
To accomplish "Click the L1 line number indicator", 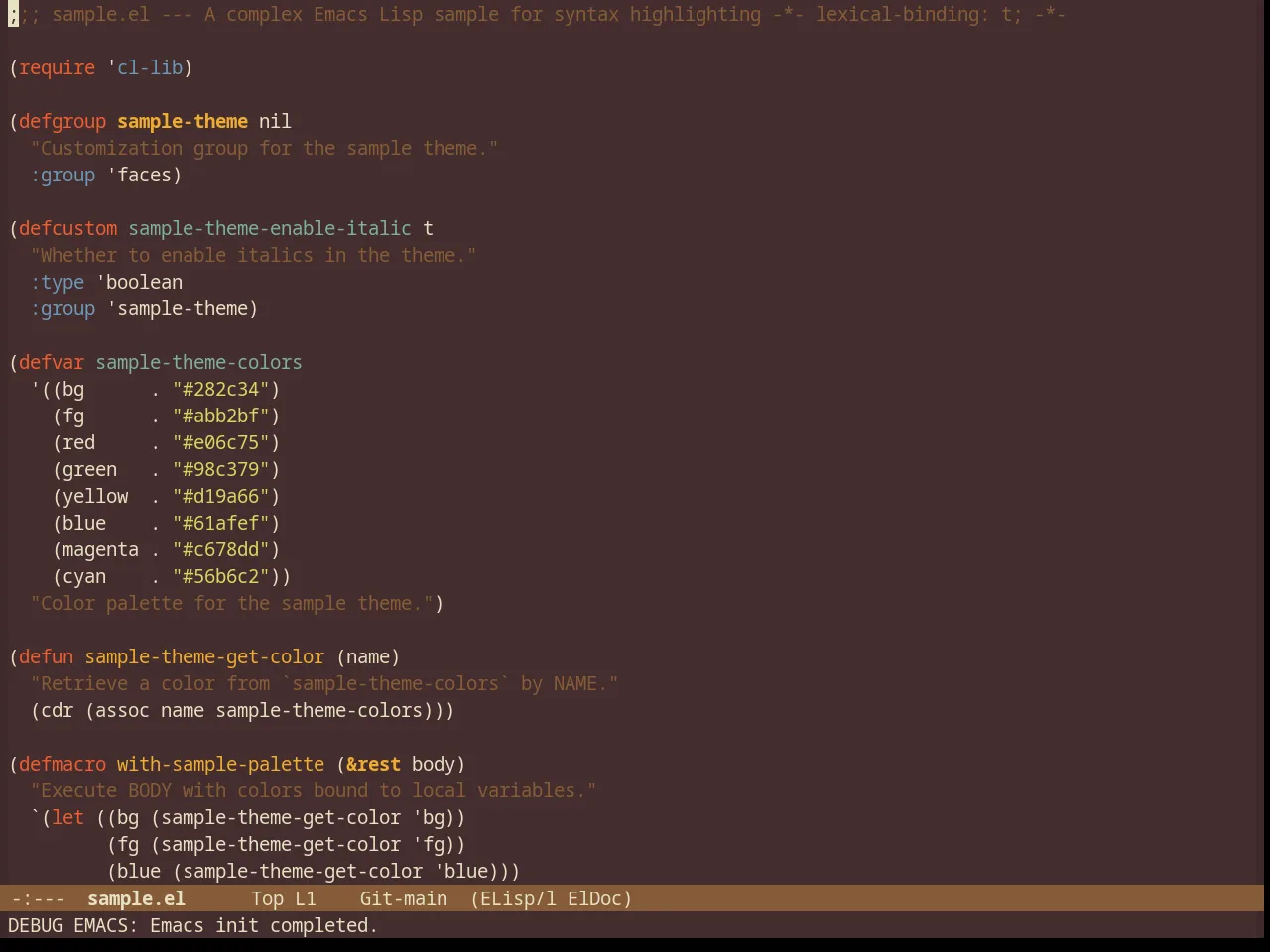I will pos(305,898).
